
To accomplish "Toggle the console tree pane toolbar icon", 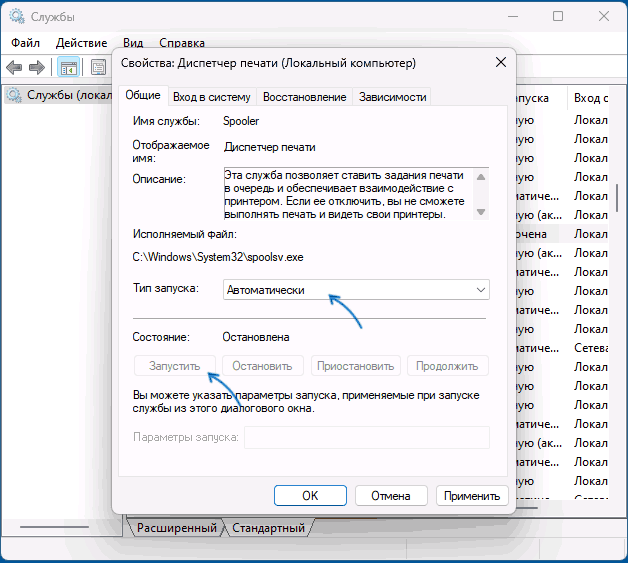I will [x=68, y=67].
